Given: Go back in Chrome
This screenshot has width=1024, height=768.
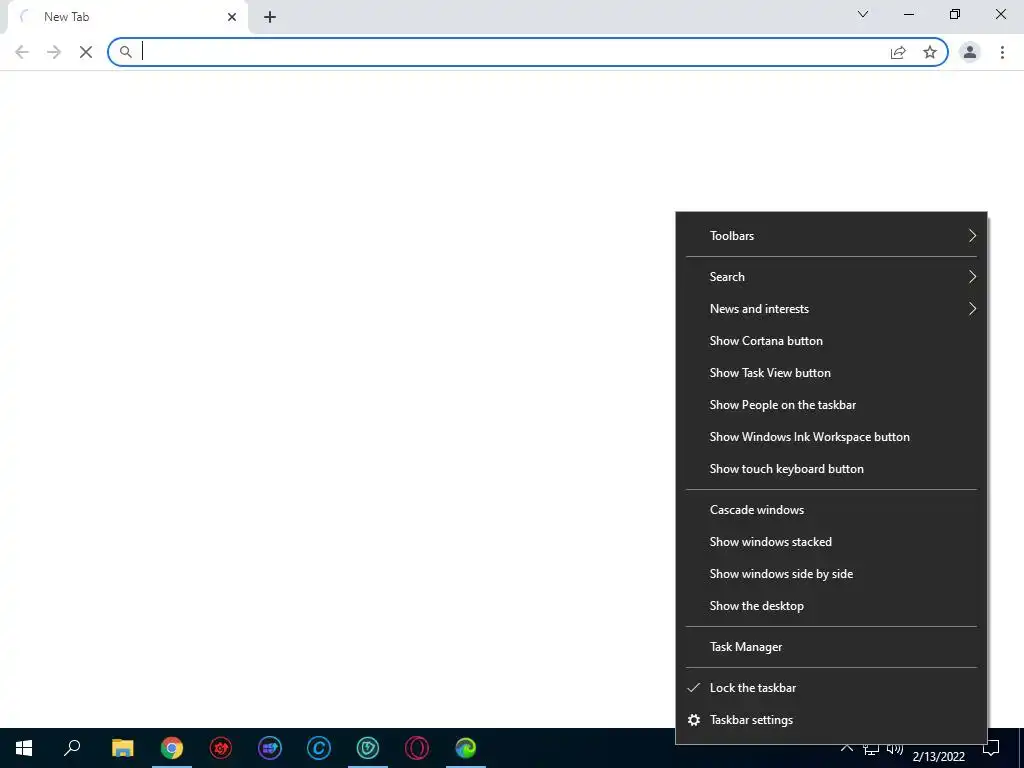Looking at the screenshot, I should (22, 52).
